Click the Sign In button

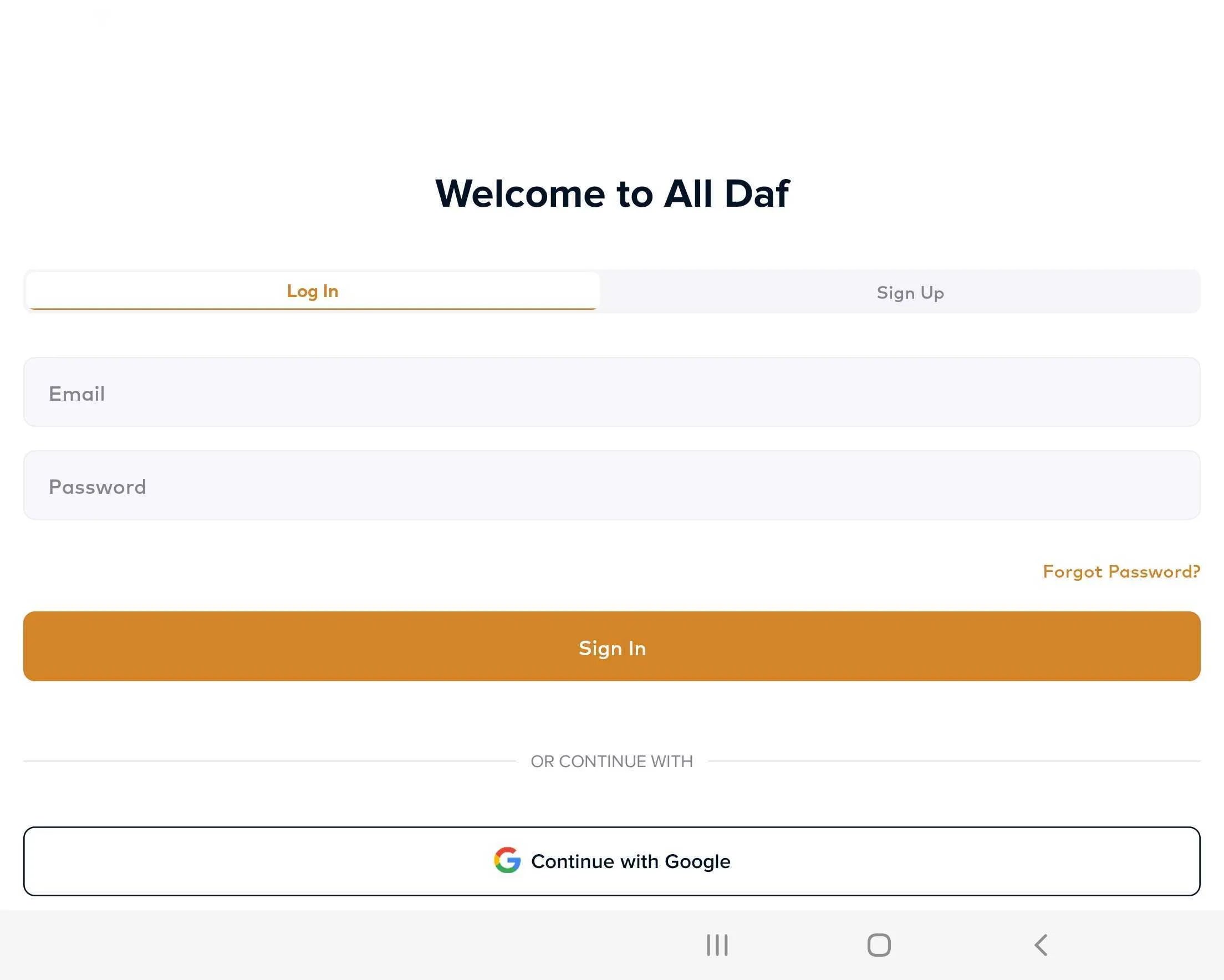click(612, 646)
